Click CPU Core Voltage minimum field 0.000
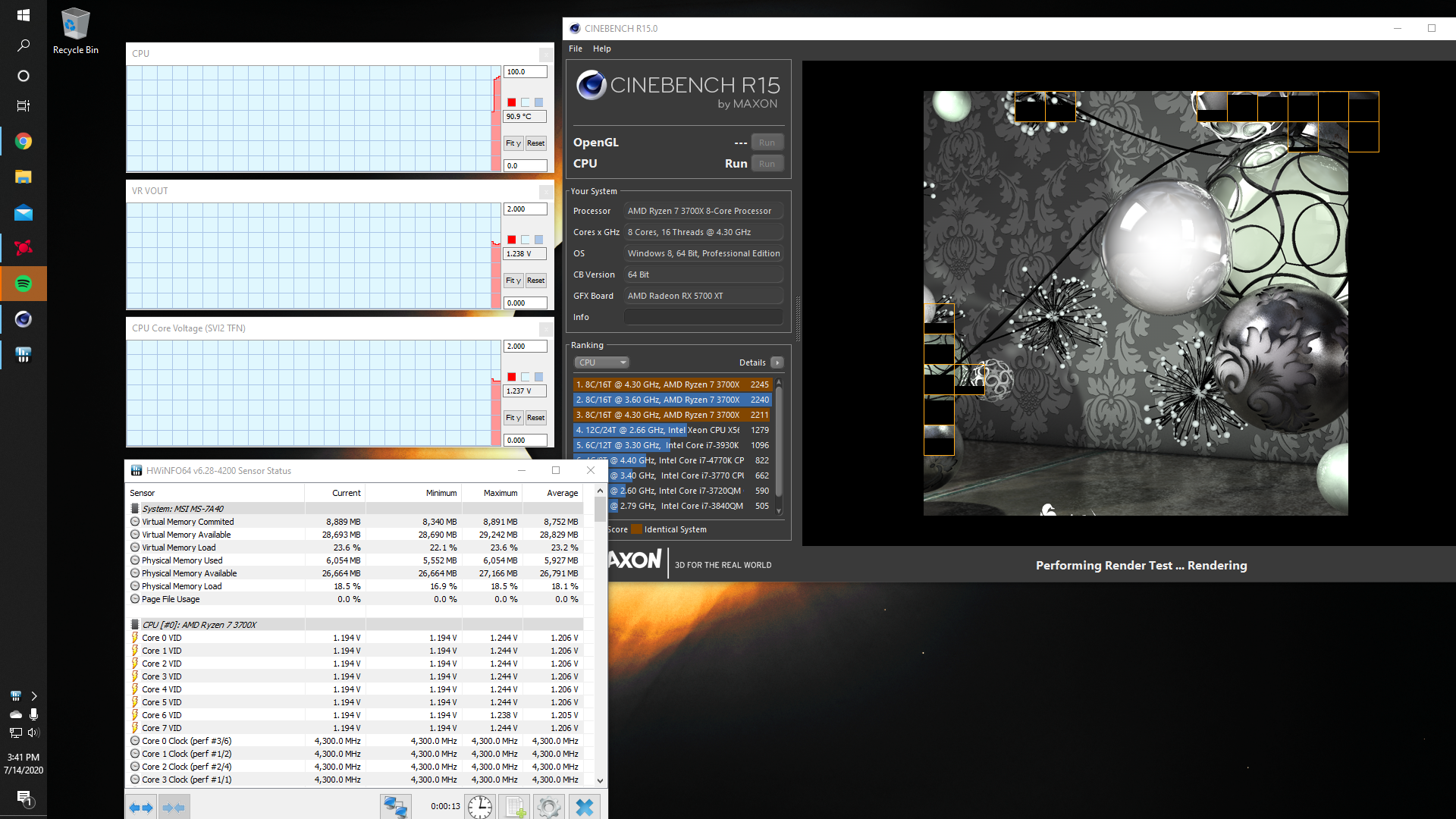 click(525, 440)
